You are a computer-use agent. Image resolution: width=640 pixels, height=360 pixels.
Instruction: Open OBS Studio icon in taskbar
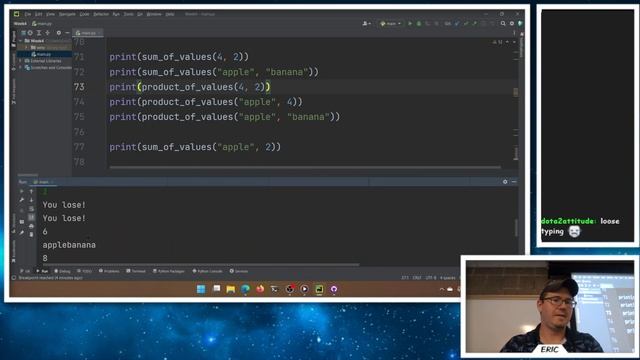point(290,289)
